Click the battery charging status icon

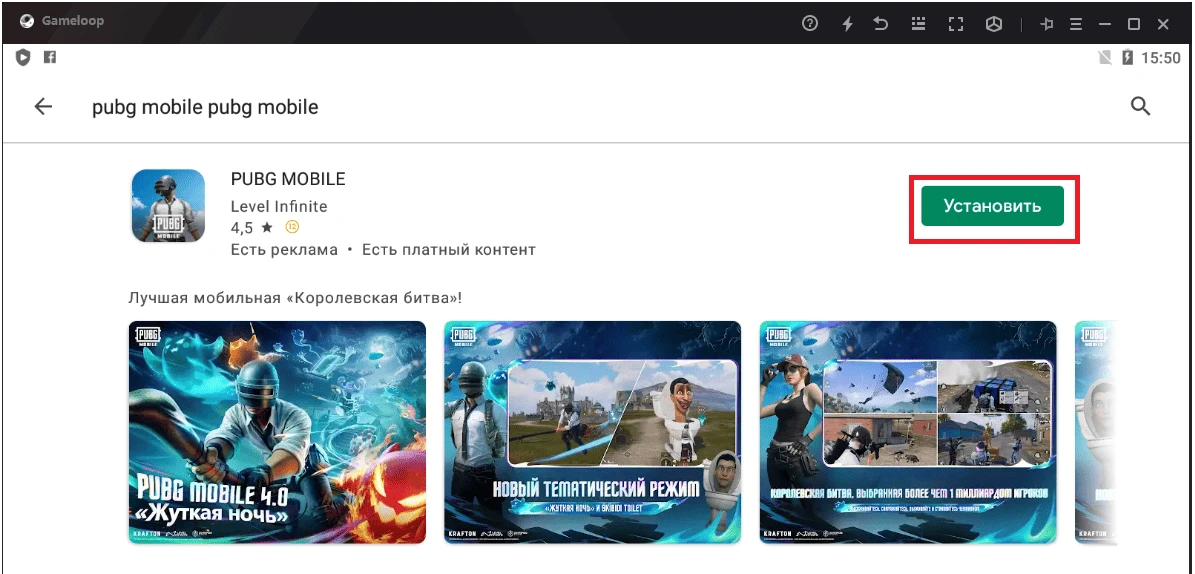pos(1128,58)
